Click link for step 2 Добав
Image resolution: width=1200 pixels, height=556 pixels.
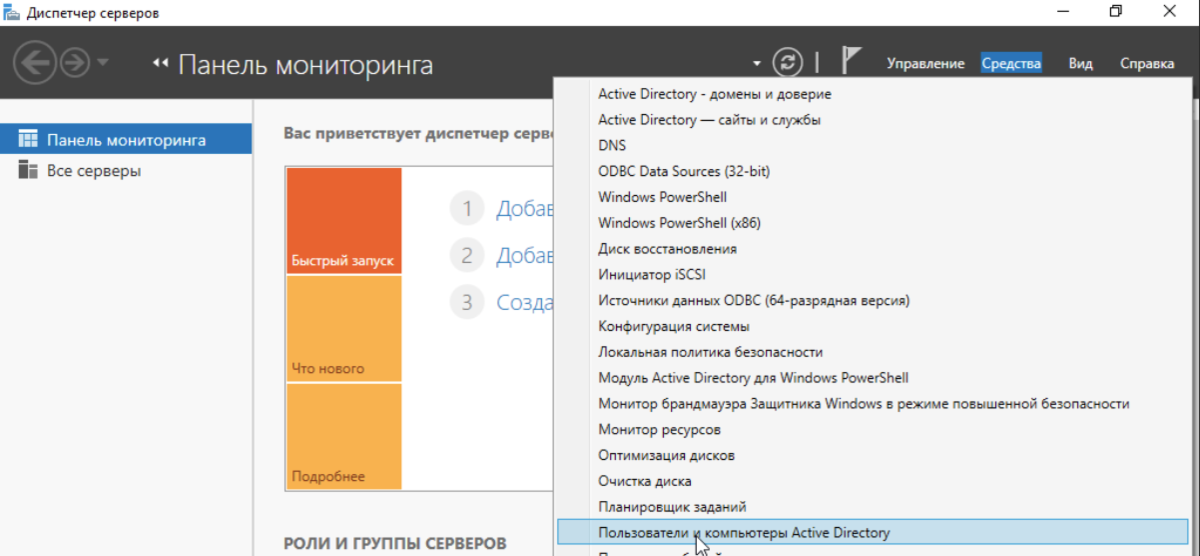pyautogui.click(x=525, y=255)
